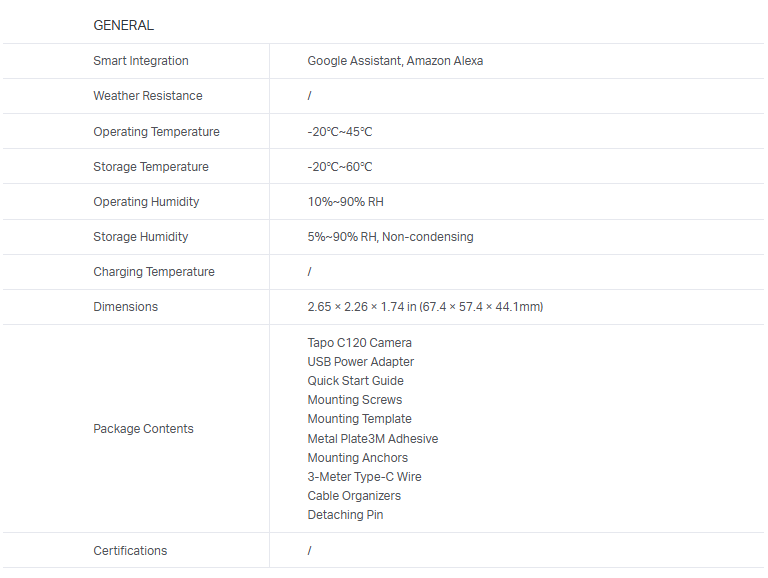Select the Smart Integration row label
The image size is (768, 578).
[x=141, y=61]
